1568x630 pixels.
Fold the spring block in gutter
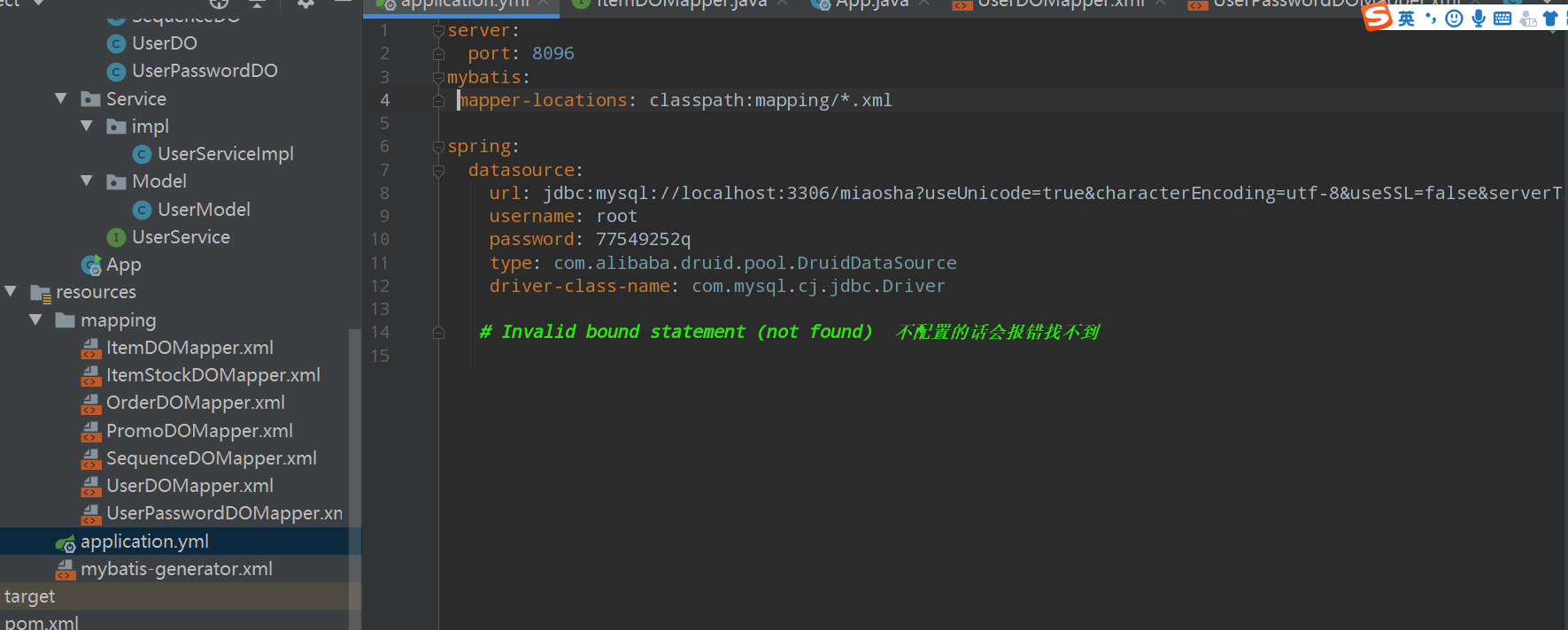[438, 147]
